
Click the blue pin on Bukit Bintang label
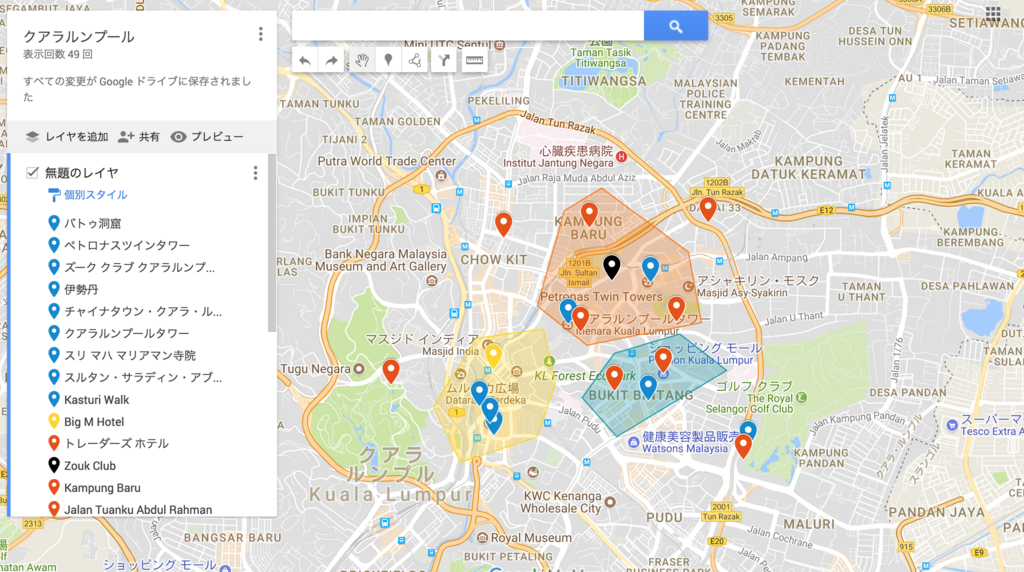(x=648, y=387)
